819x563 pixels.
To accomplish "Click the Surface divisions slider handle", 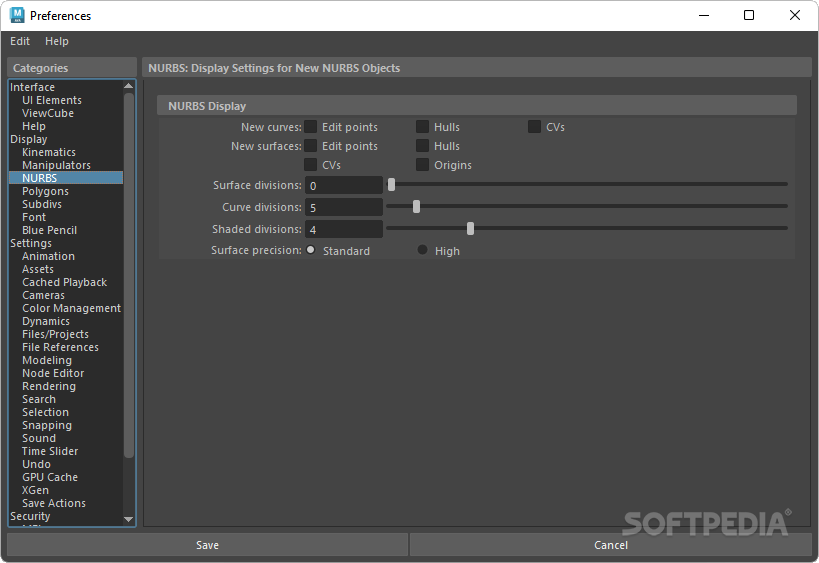I will tap(391, 184).
